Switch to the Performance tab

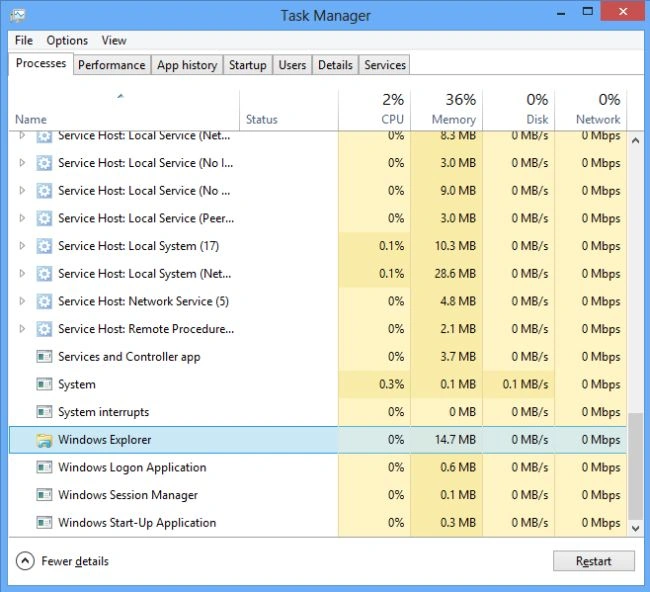[x=112, y=65]
